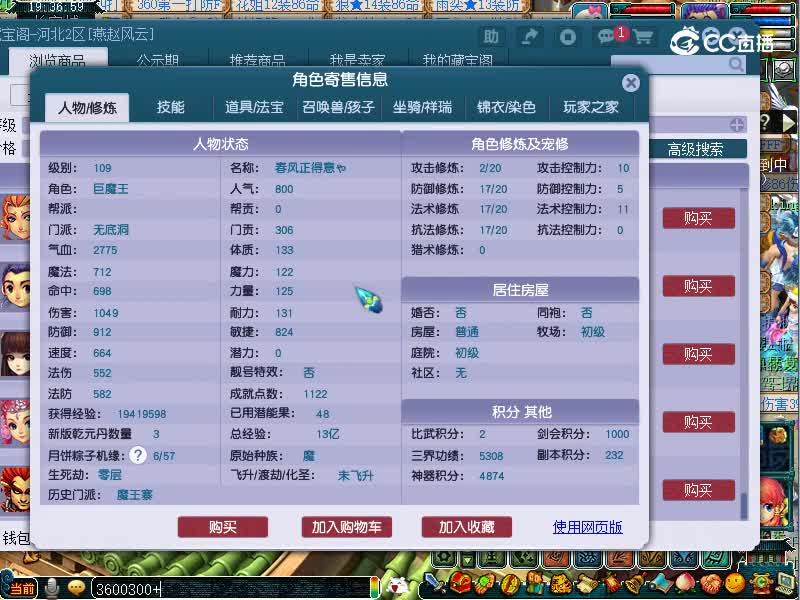Click the pink-haired girl character thumbnail
The image size is (800, 600).
pyautogui.click(x=14, y=422)
